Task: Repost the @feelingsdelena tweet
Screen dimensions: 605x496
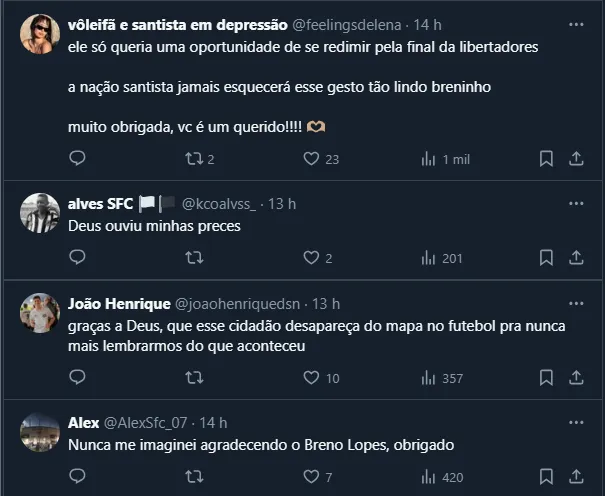Action: [195, 158]
